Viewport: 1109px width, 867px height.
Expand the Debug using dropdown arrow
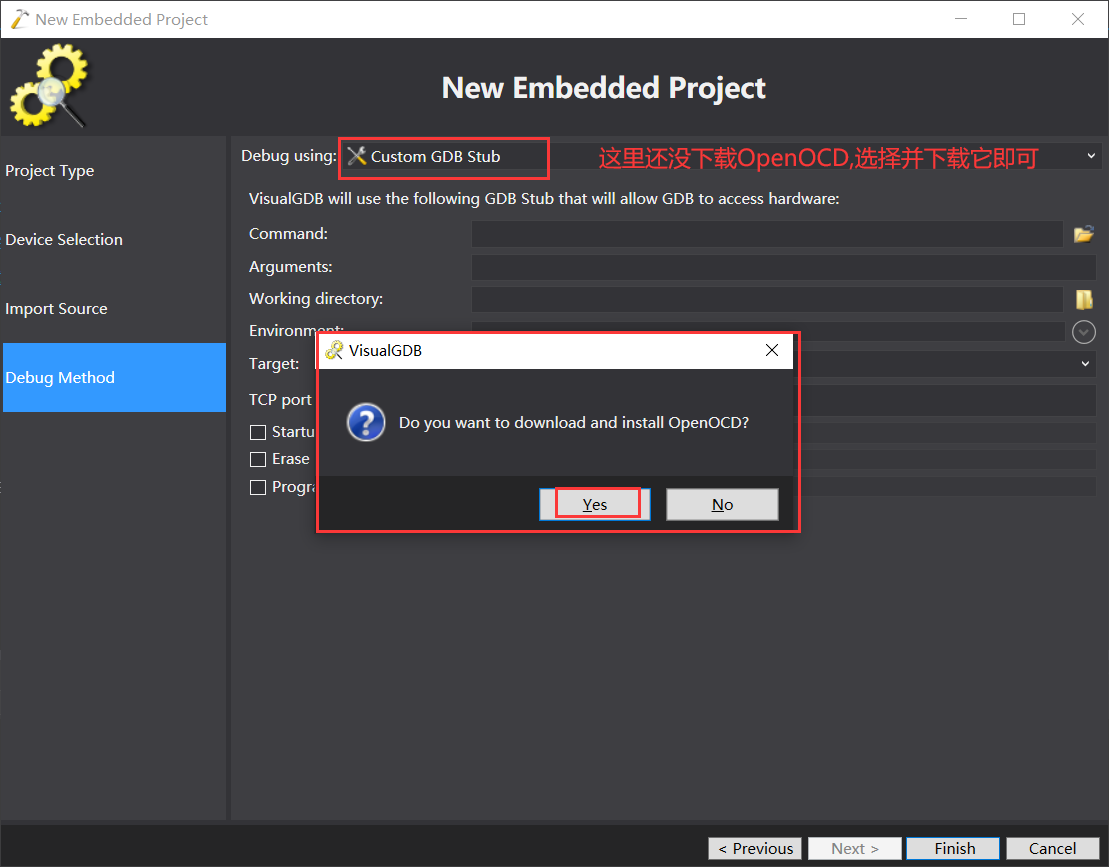tap(1091, 156)
